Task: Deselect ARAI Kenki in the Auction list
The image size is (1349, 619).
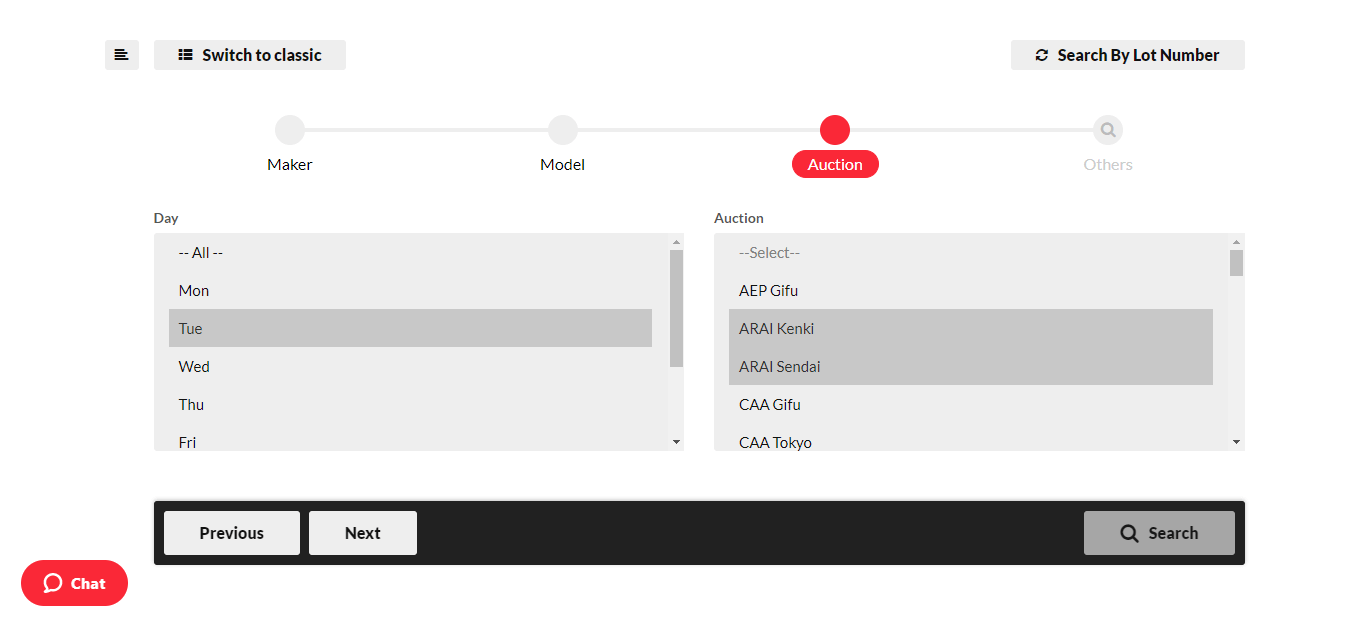Action: point(778,328)
